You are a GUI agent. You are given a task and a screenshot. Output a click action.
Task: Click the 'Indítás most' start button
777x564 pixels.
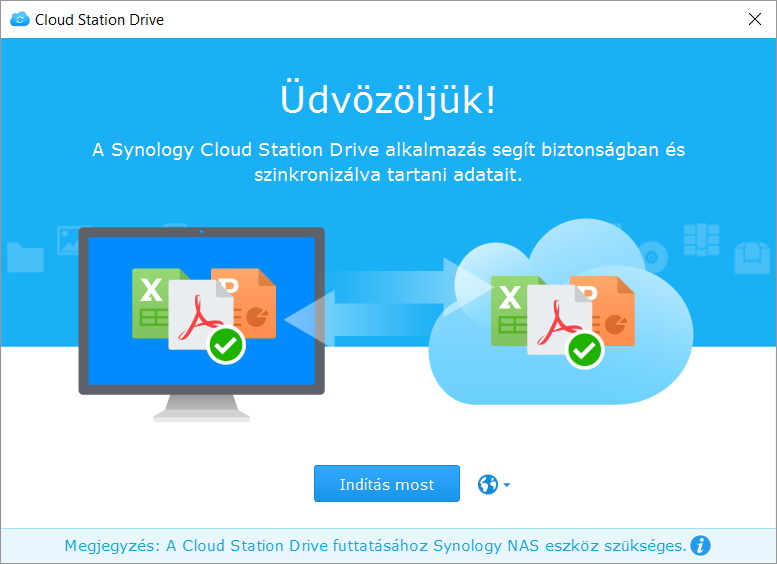coord(386,484)
